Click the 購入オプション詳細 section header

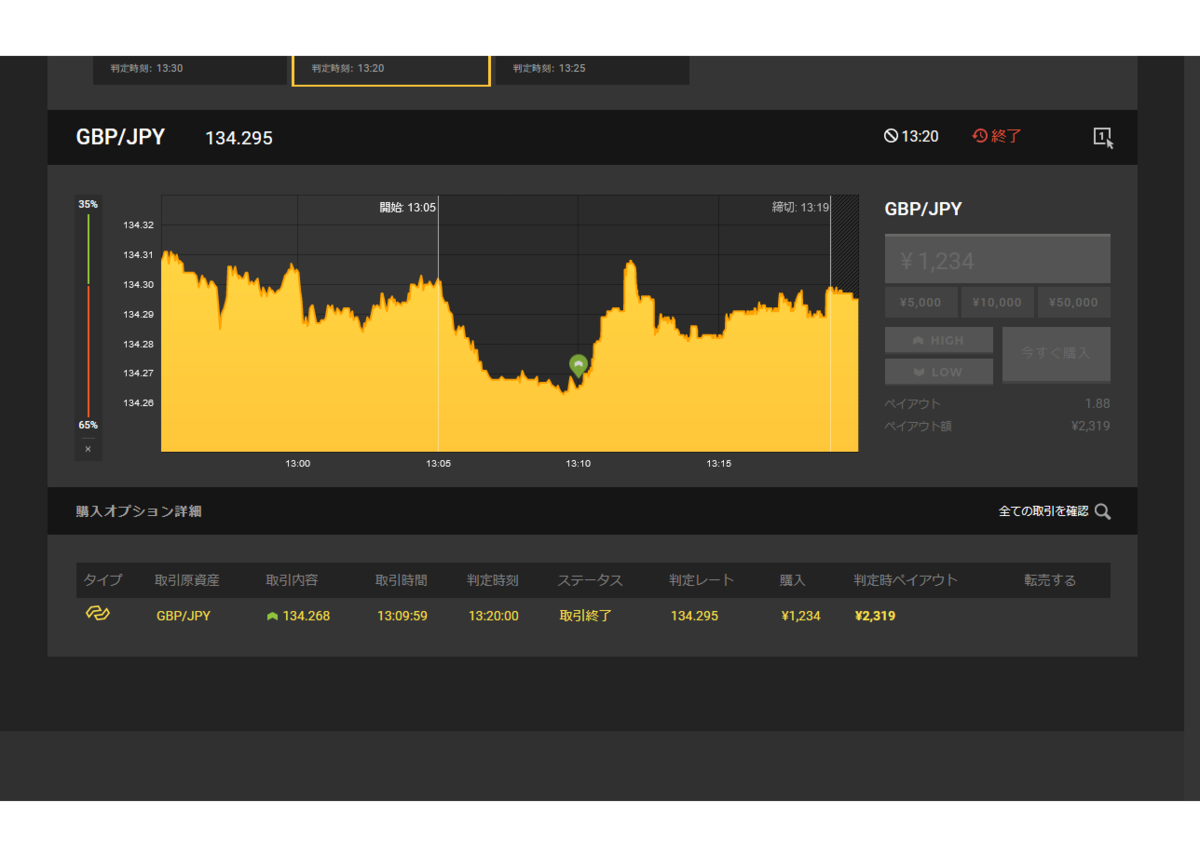coord(139,511)
